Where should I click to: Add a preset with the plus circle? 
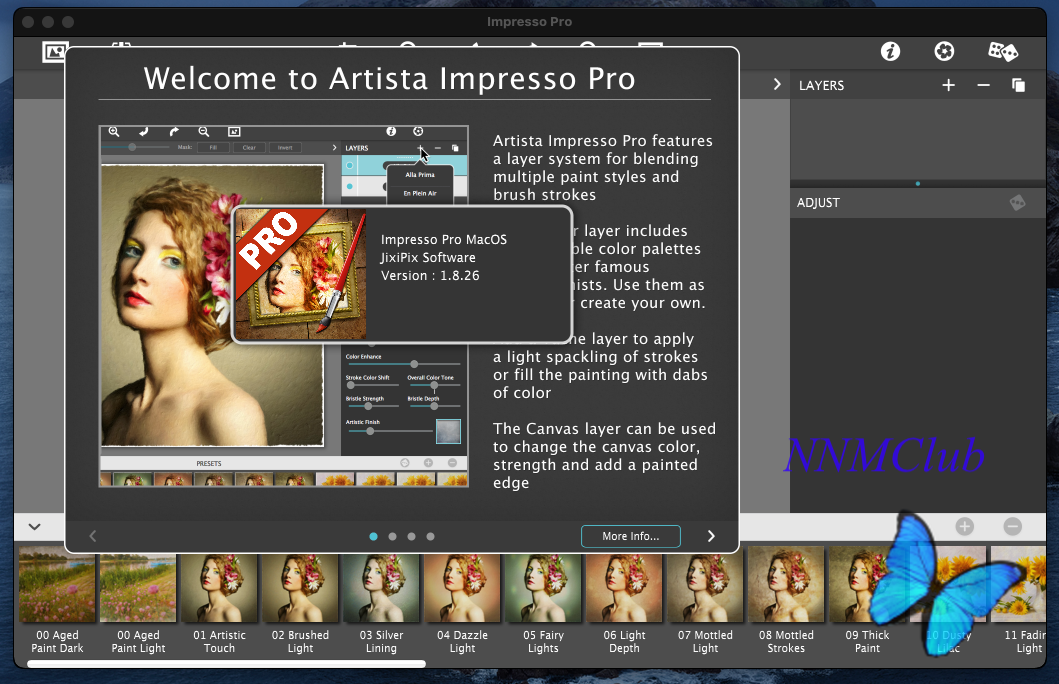[964, 527]
